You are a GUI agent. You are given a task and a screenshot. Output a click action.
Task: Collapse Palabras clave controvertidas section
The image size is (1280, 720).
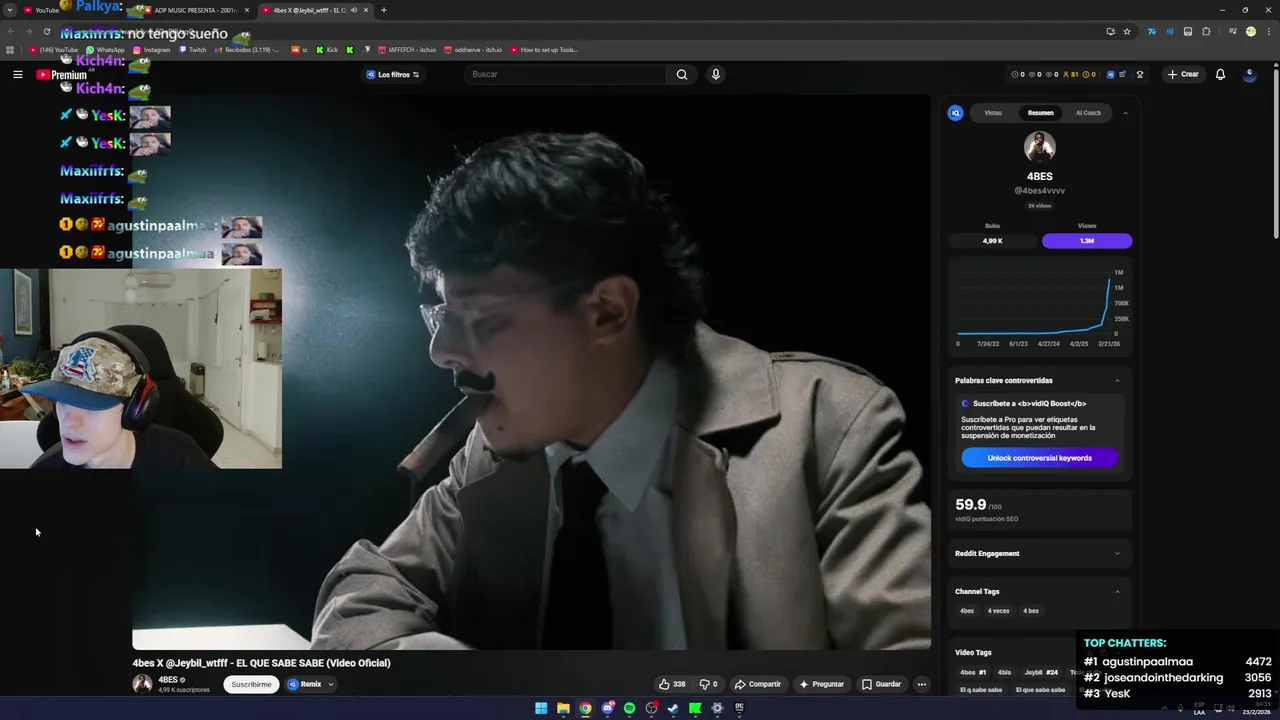click(x=1117, y=380)
